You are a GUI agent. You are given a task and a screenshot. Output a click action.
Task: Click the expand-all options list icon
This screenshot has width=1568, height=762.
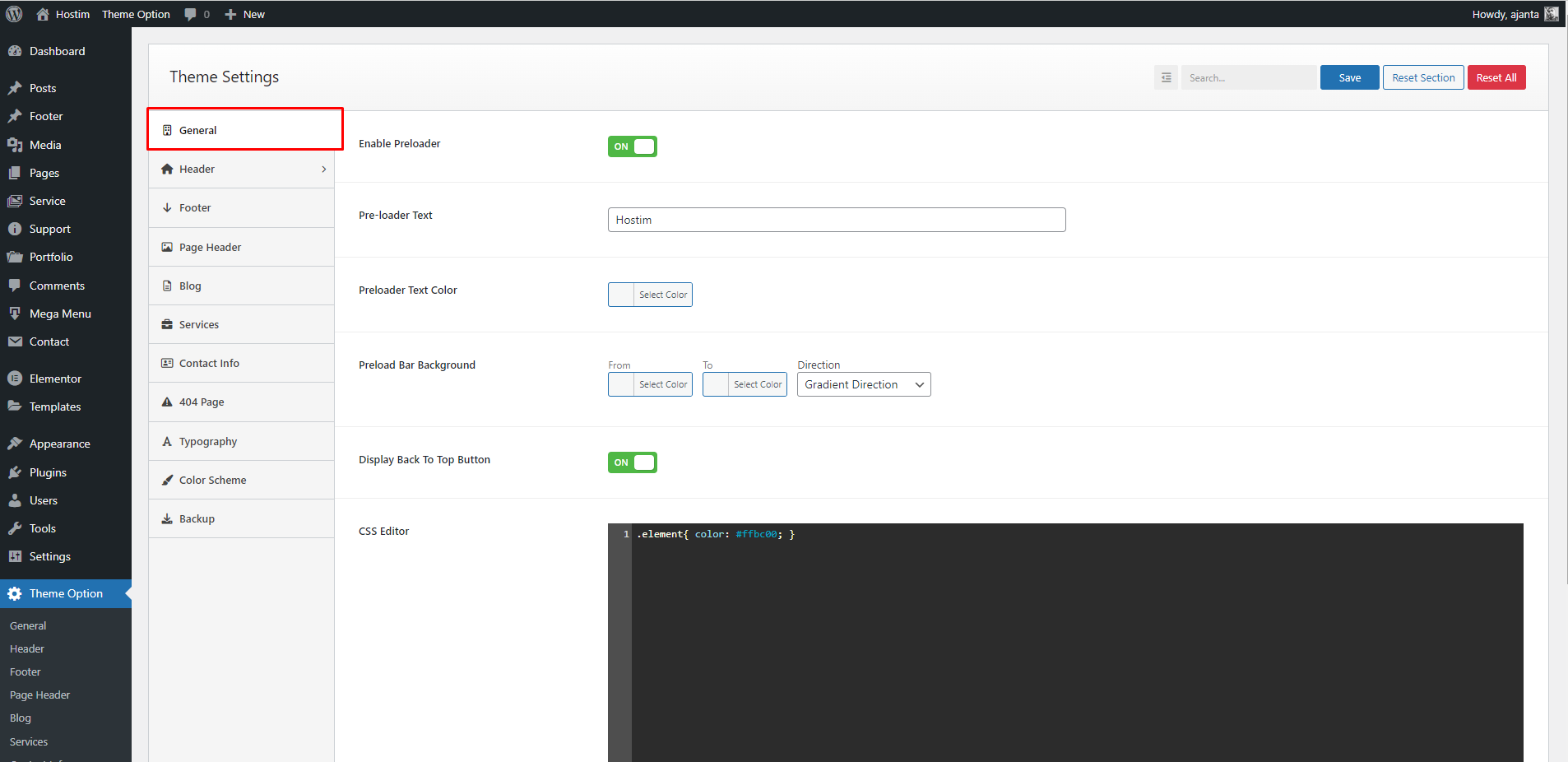(1166, 77)
